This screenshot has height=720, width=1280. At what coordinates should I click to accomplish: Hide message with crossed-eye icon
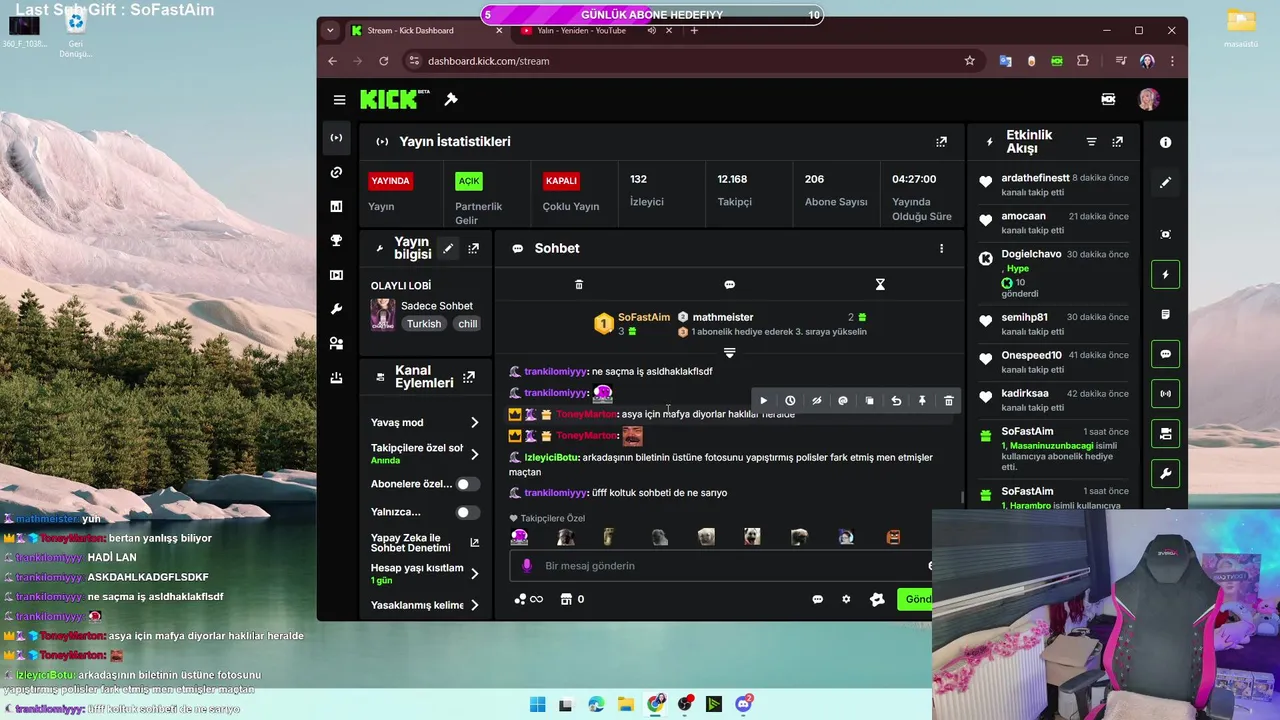tap(816, 401)
